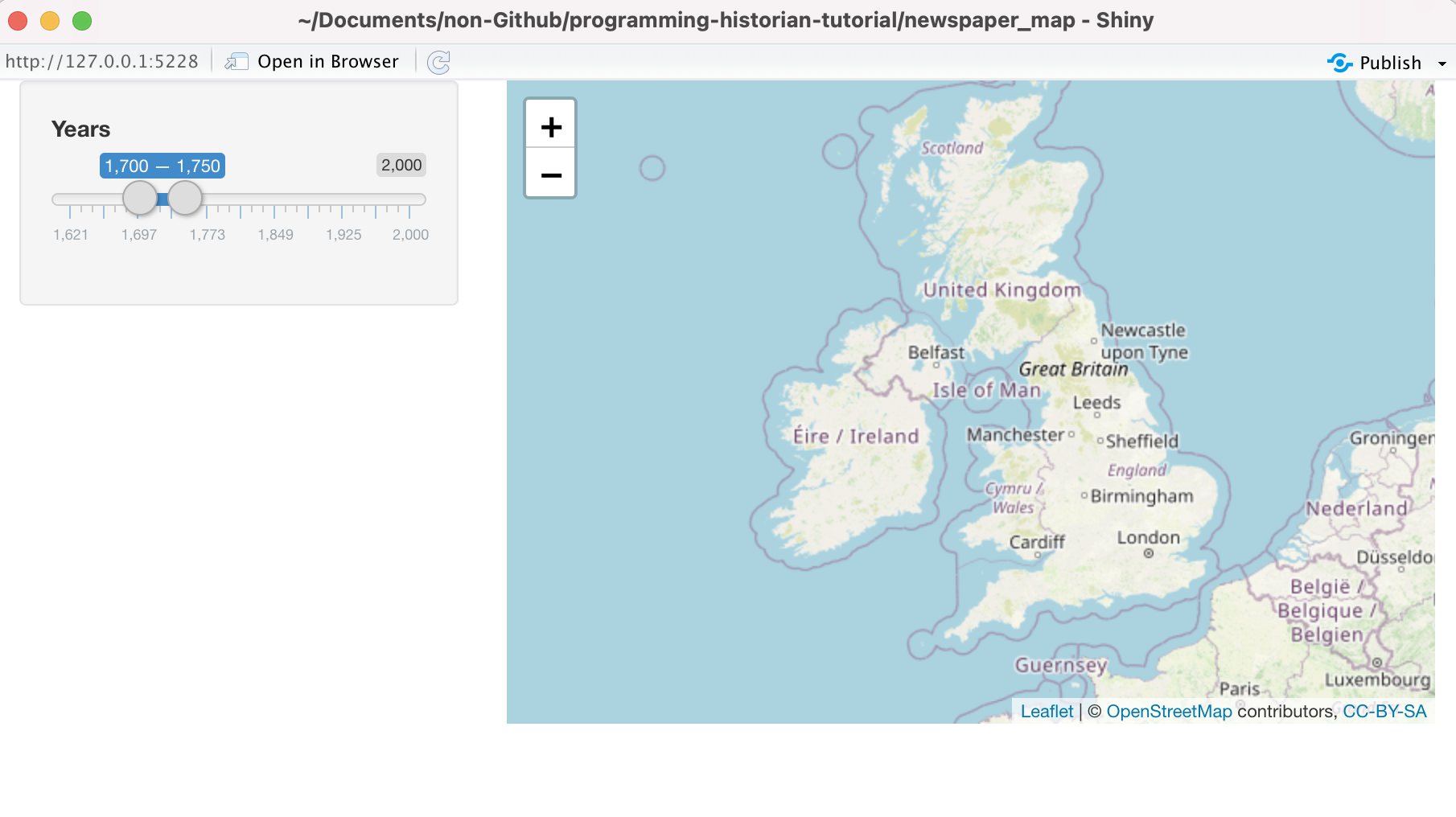Viewport: 1456px width, 817px height.
Task: Click the 2,000 maximum value label
Action: coord(401,165)
